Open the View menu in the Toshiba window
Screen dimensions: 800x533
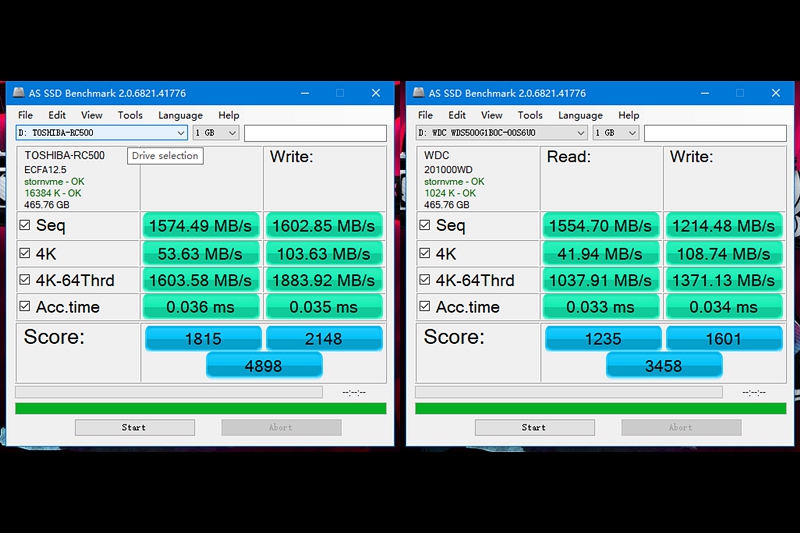[91, 115]
